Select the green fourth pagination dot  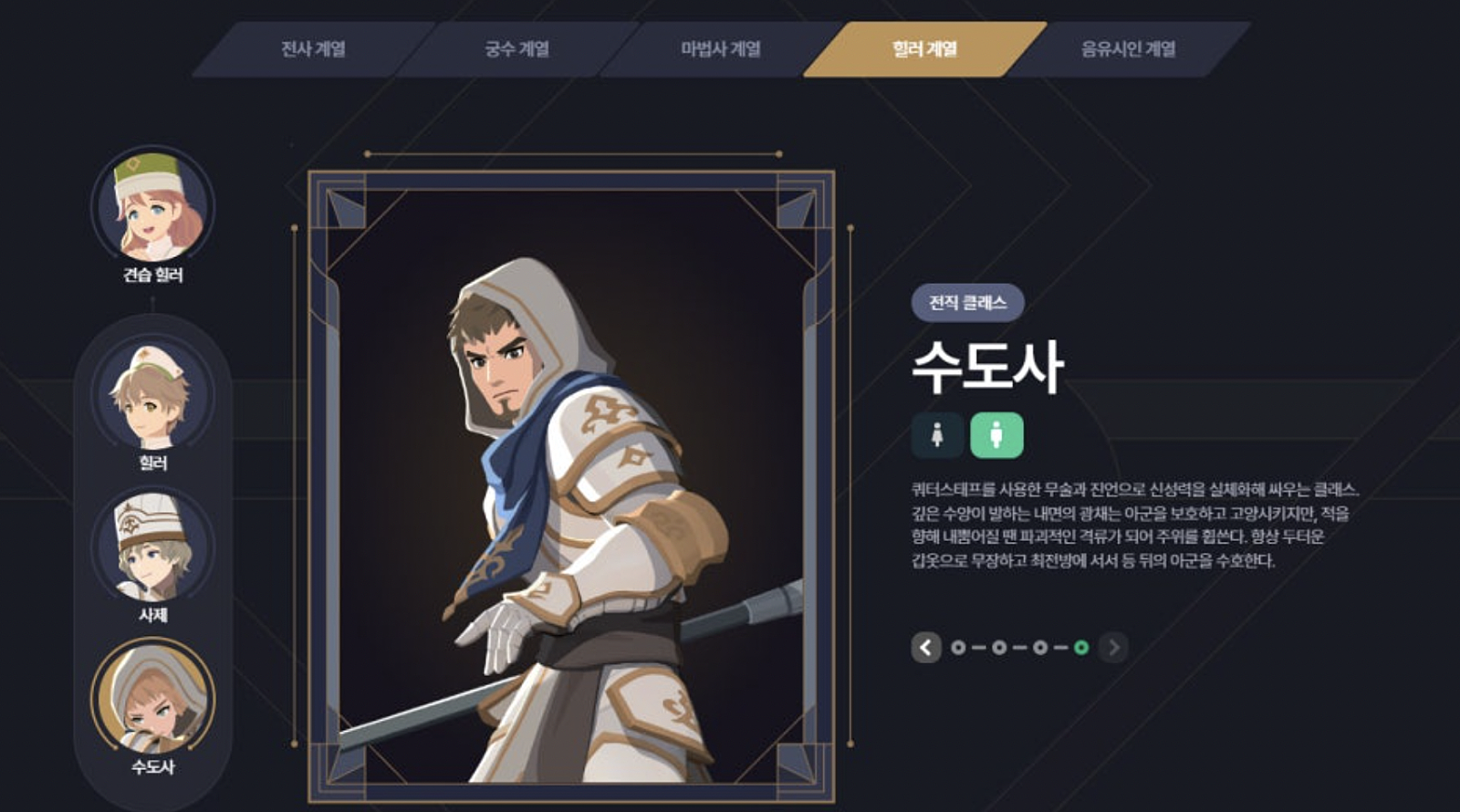(x=1081, y=648)
